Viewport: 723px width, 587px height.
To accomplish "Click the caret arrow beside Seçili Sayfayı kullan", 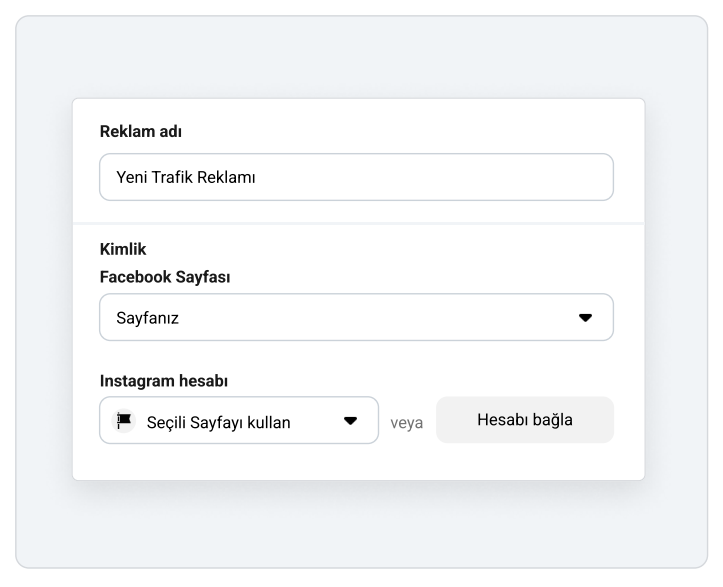I will (350, 421).
